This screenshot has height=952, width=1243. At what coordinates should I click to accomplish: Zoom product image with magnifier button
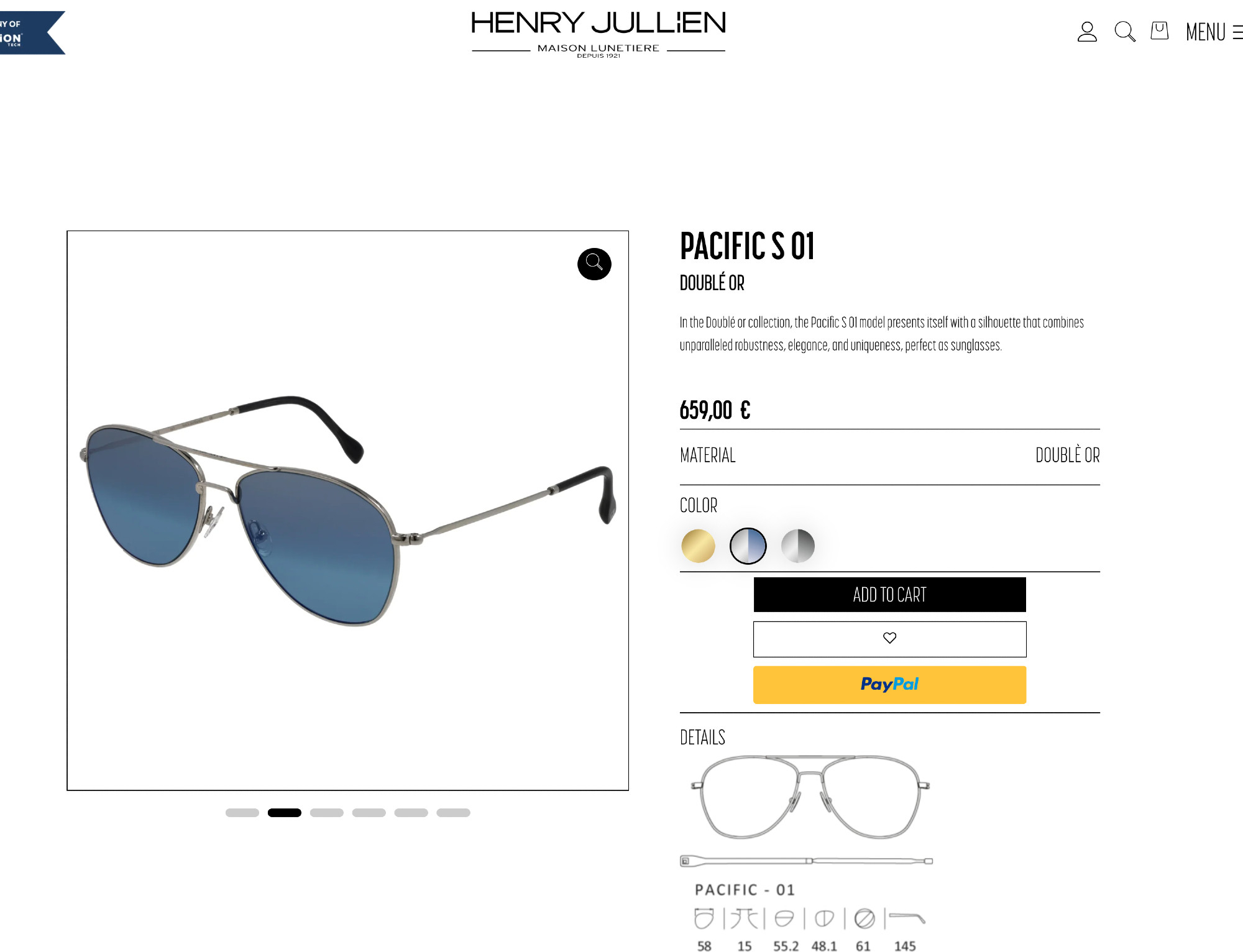pos(594,263)
